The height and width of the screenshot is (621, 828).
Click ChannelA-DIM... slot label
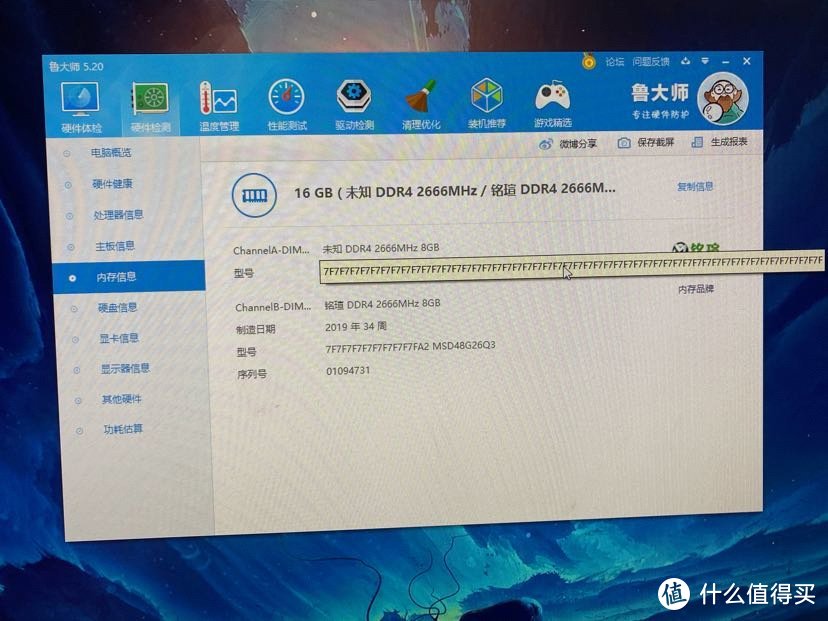[271, 250]
